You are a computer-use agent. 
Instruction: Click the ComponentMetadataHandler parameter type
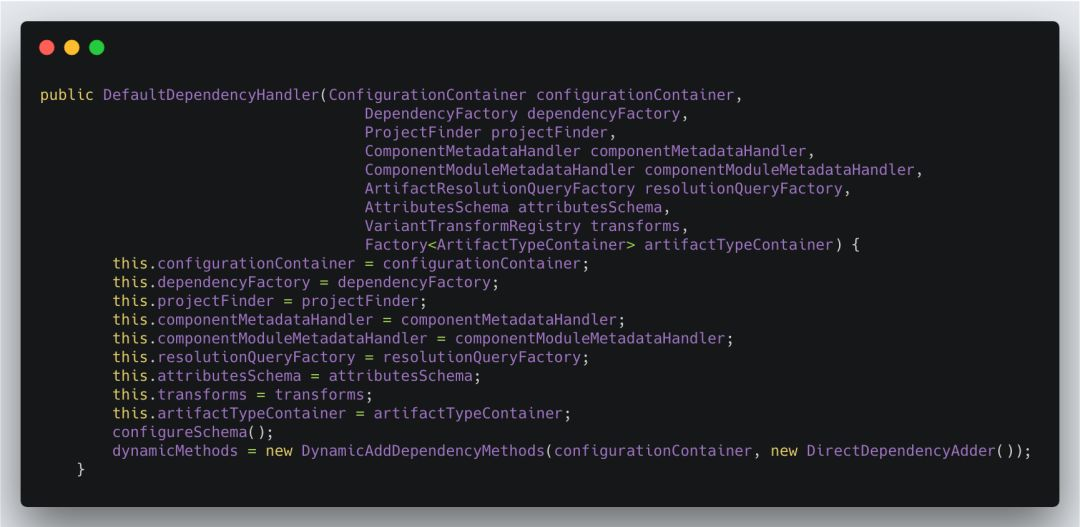click(x=472, y=151)
